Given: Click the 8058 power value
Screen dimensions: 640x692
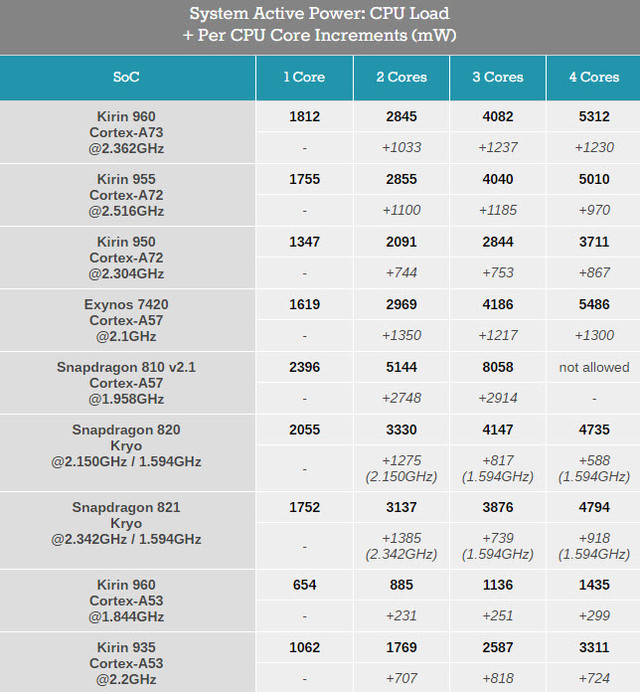Looking at the screenshot, I should [498, 367].
